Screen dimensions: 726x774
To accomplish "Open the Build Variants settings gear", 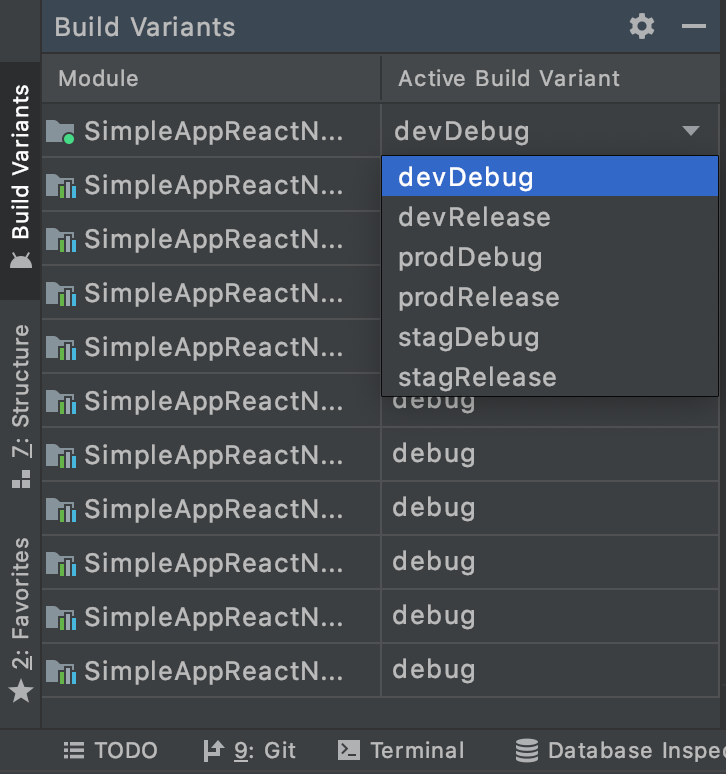I will click(x=642, y=27).
